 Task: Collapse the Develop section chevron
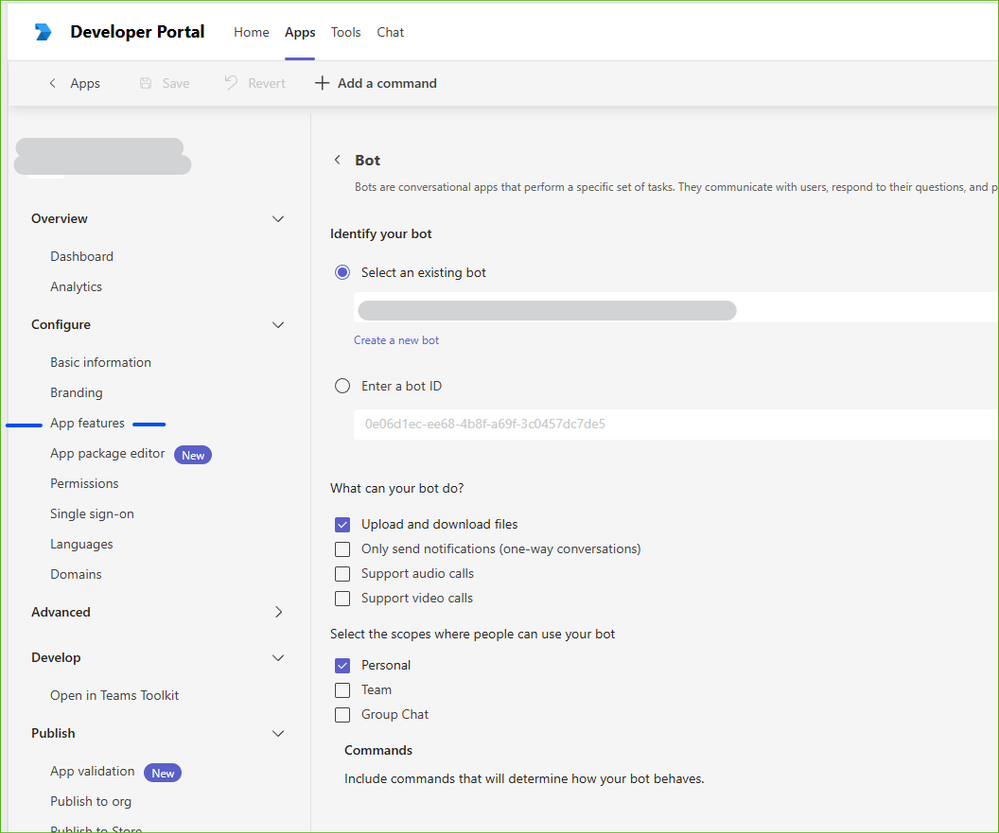click(278, 658)
